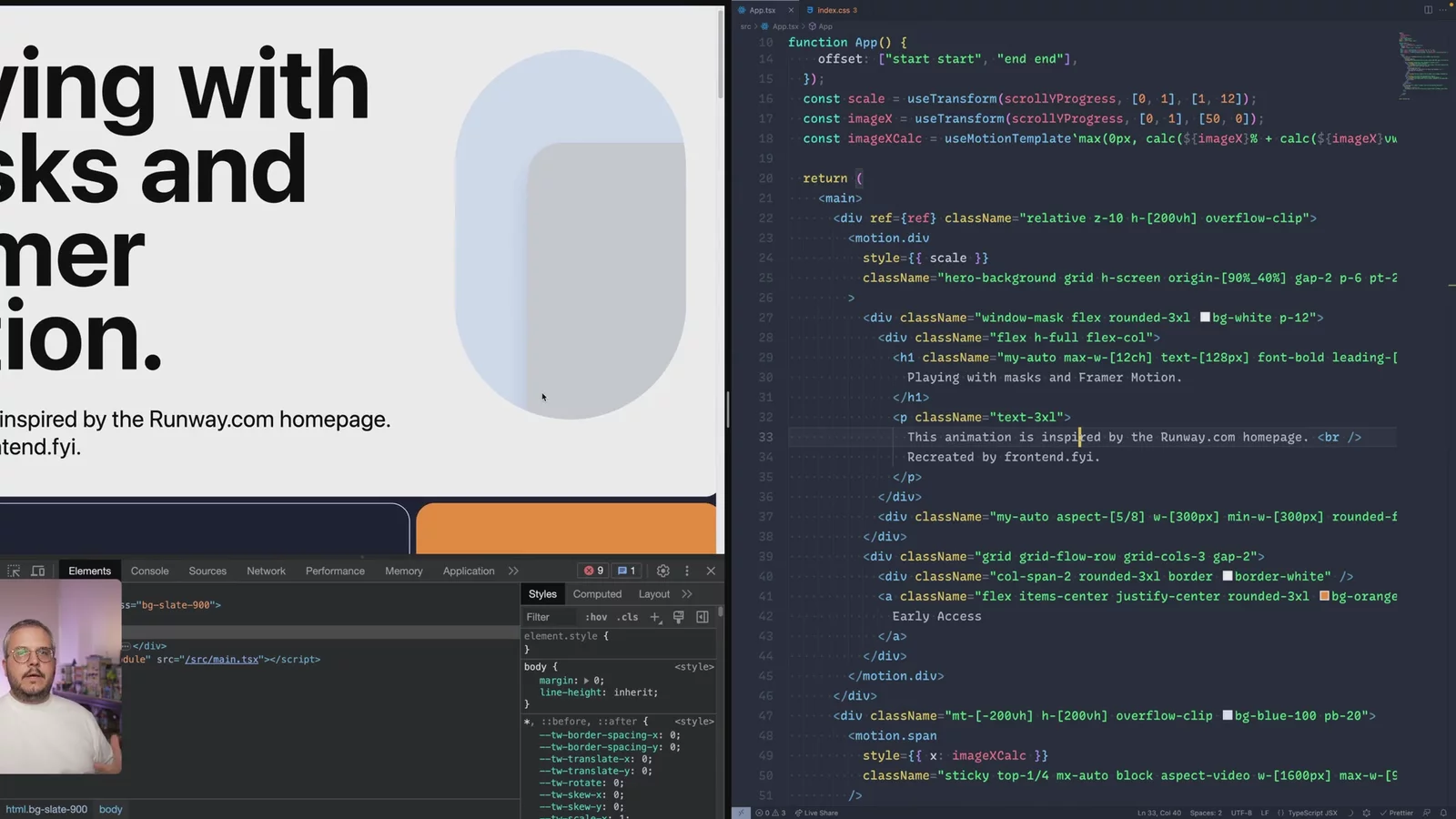This screenshot has height=819, width=1456.
Task: Click the new style rule plus icon
Action: [655, 617]
